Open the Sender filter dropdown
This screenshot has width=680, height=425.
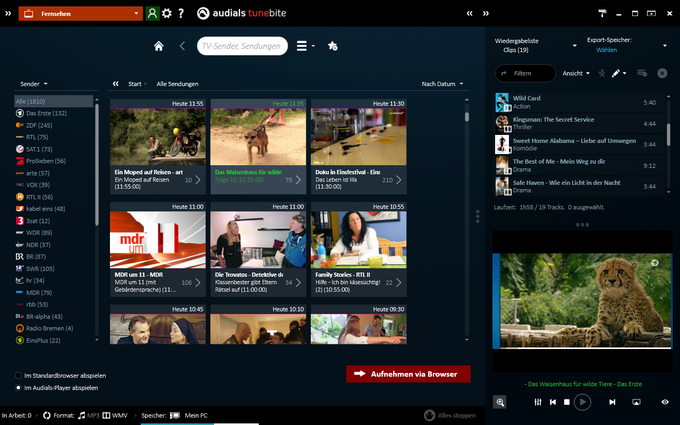[x=34, y=84]
